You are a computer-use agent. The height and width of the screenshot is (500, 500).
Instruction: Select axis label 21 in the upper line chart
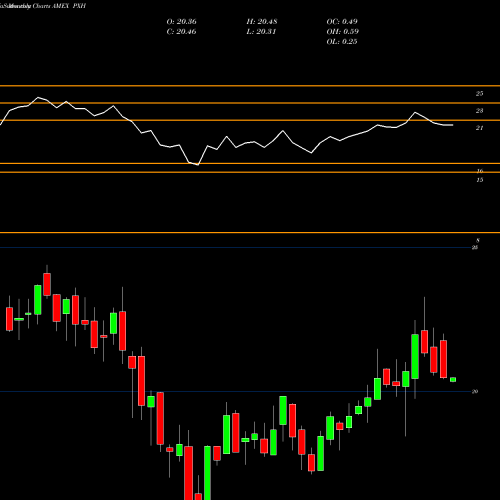coord(479,128)
